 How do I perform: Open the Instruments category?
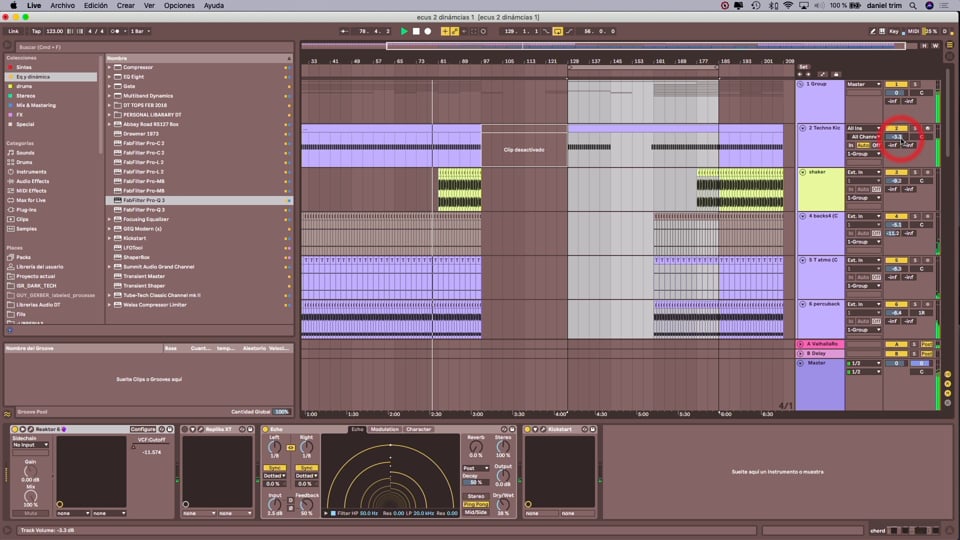point(31,172)
